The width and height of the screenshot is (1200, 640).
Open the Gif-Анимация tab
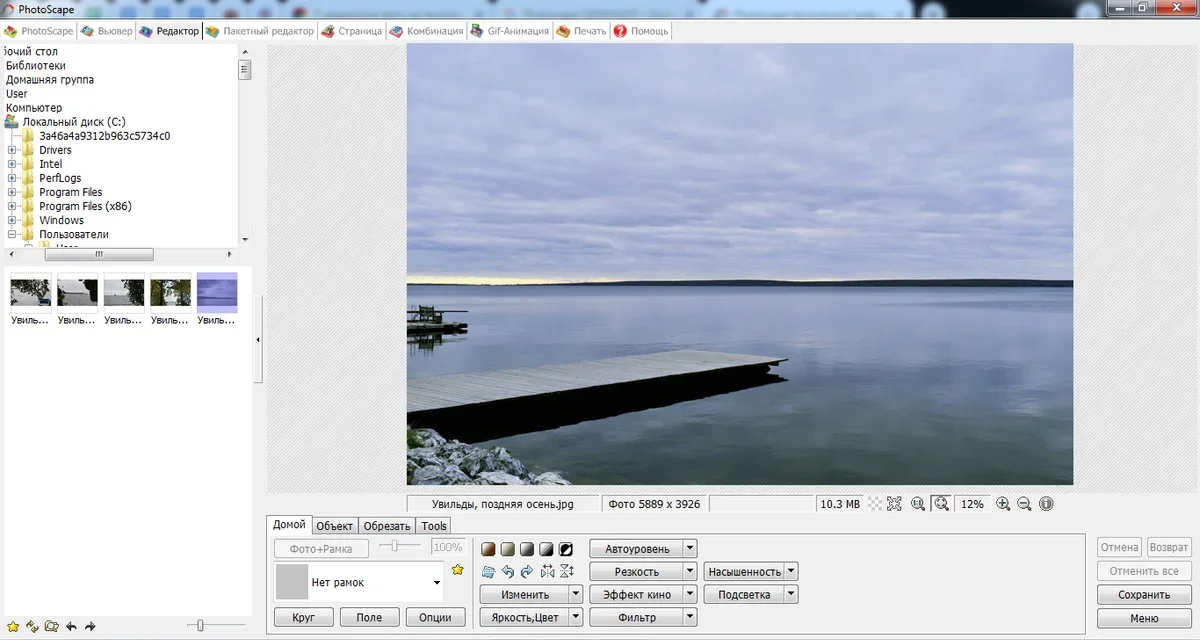click(x=509, y=31)
